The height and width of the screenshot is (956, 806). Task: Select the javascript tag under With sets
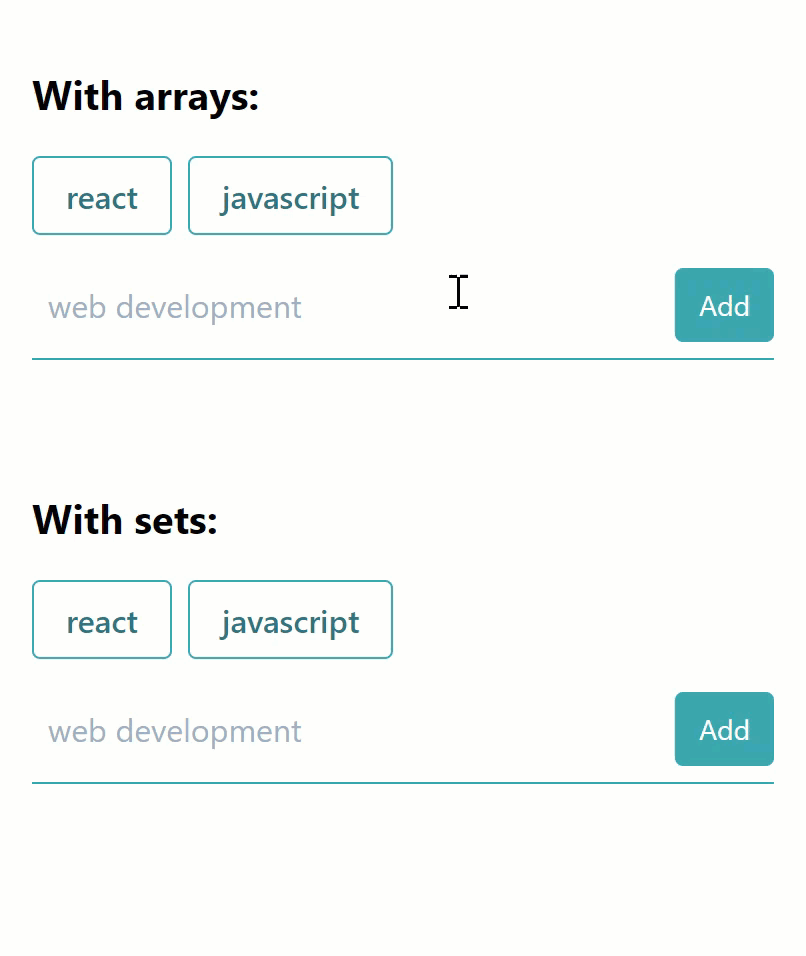click(x=290, y=619)
